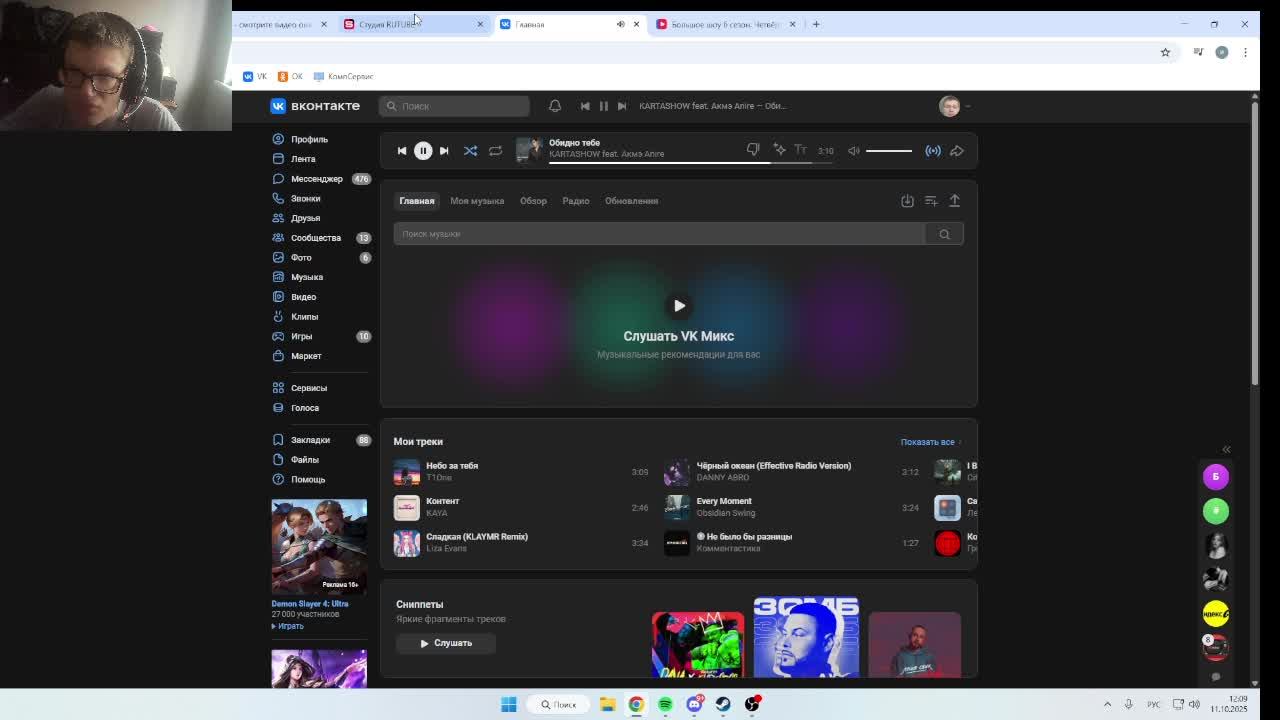
Task: Bookmark this page with star icon
Action: (1165, 52)
